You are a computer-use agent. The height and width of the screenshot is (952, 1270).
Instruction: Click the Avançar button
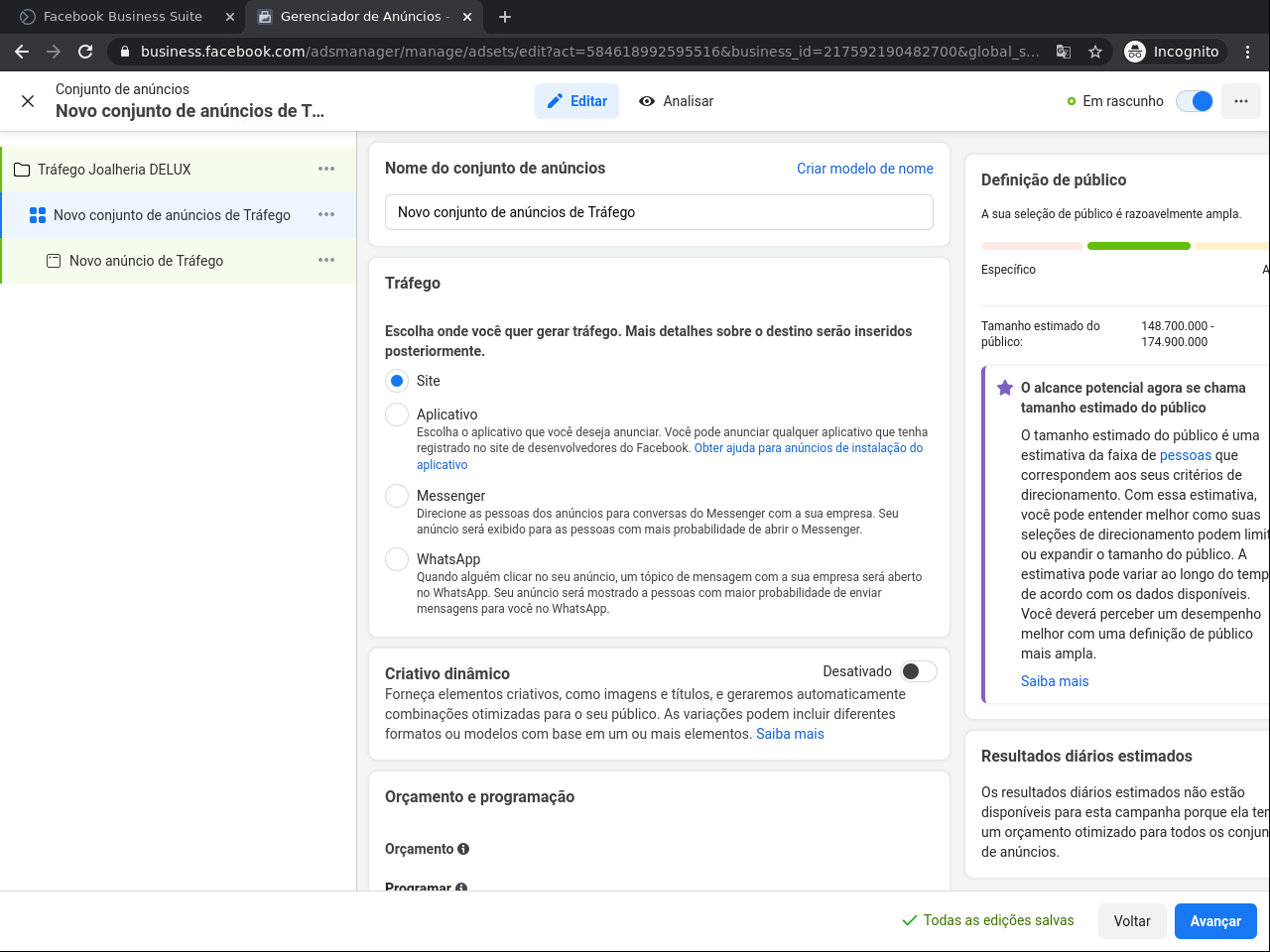click(x=1215, y=921)
